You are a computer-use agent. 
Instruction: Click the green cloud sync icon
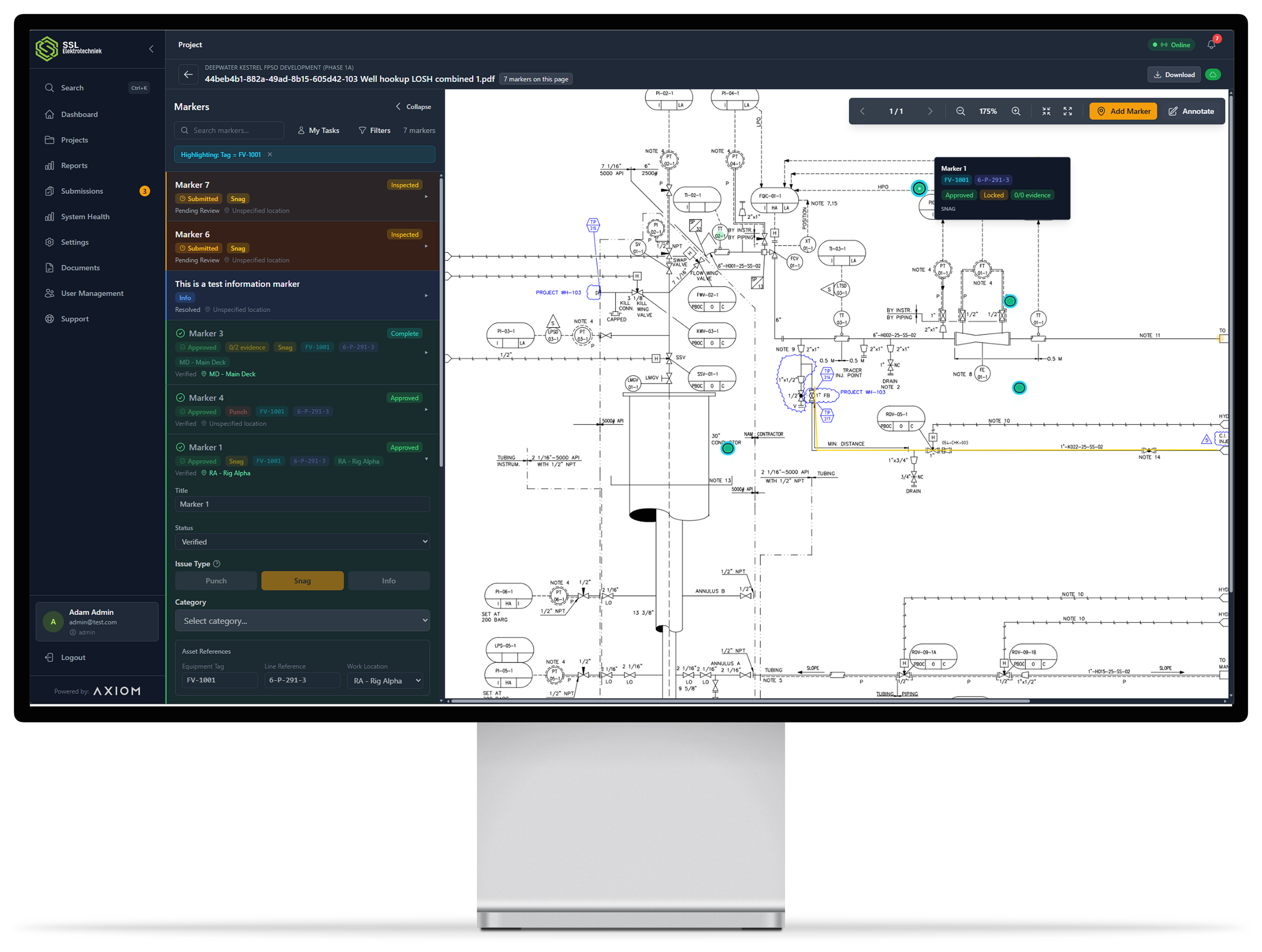[x=1213, y=75]
